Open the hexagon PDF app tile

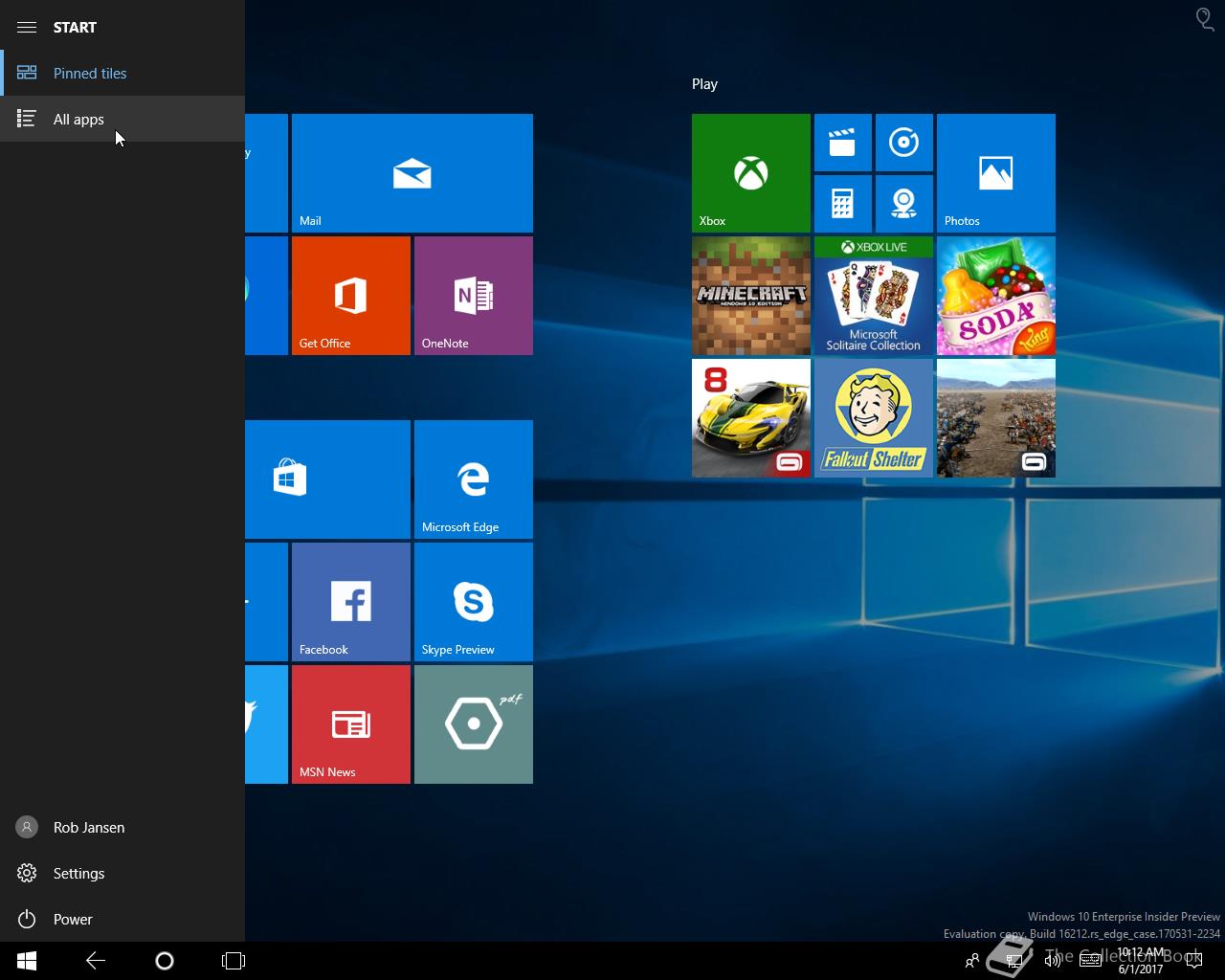click(474, 724)
